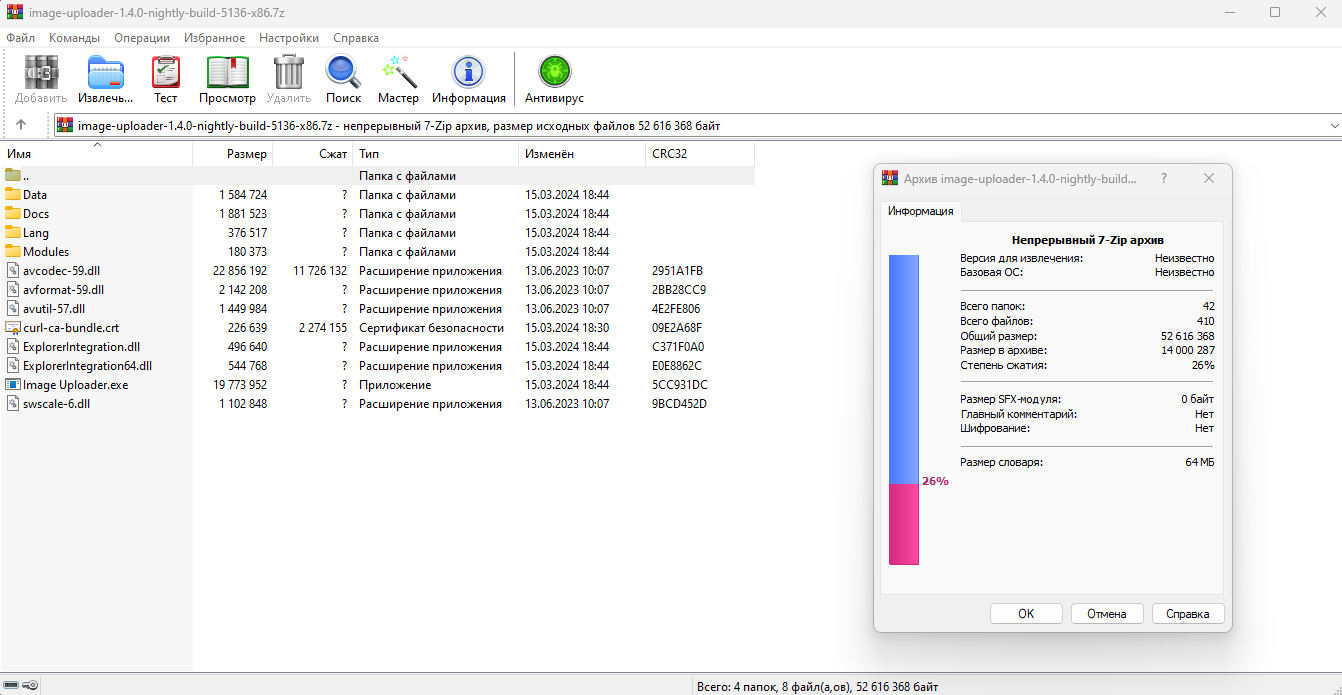Click the compression ratio bar graphic
Image resolution: width=1342 pixels, height=695 pixels.
pyautogui.click(x=904, y=409)
